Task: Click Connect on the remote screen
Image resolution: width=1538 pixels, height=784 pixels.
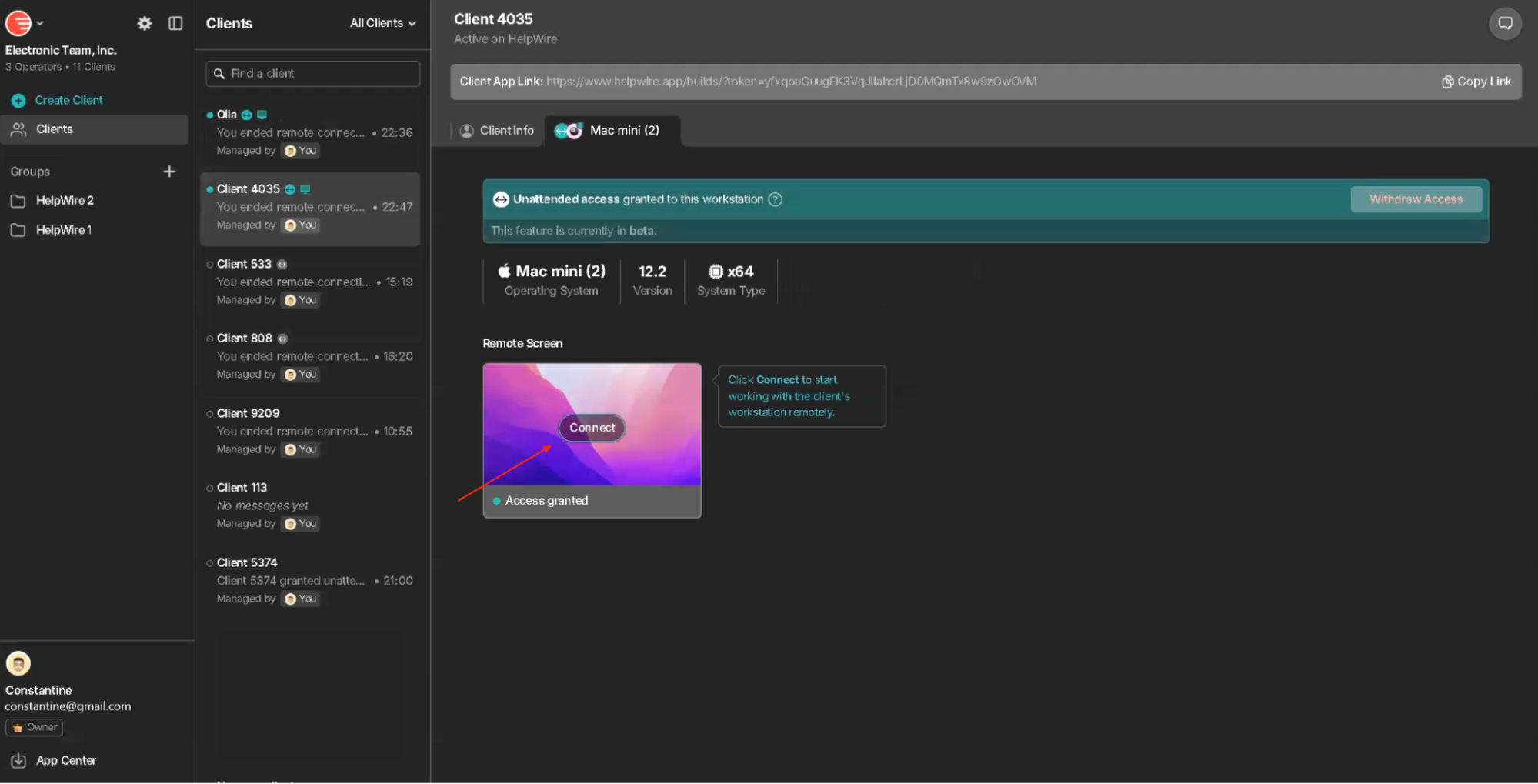Action: pos(592,428)
